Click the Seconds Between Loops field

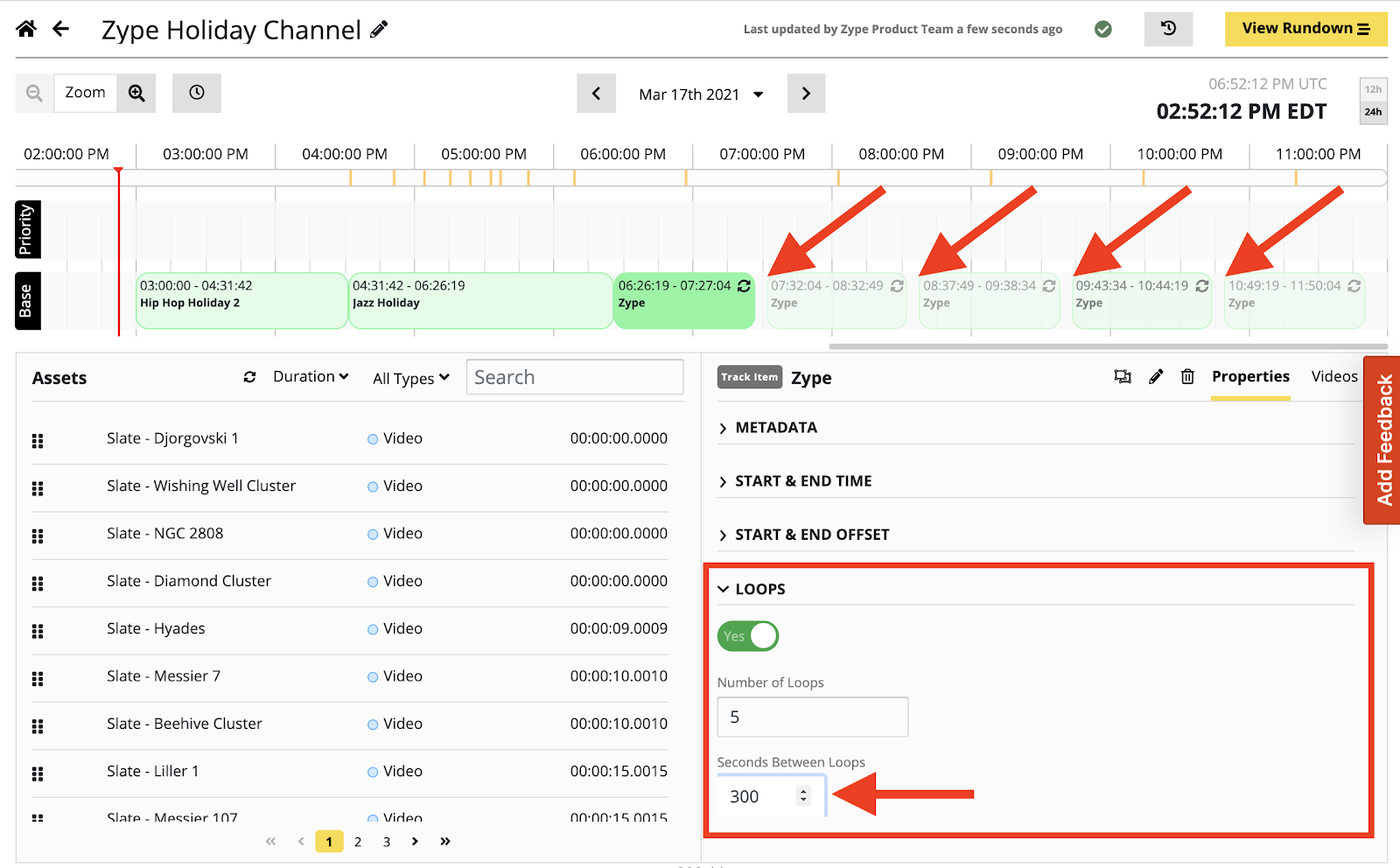click(771, 796)
